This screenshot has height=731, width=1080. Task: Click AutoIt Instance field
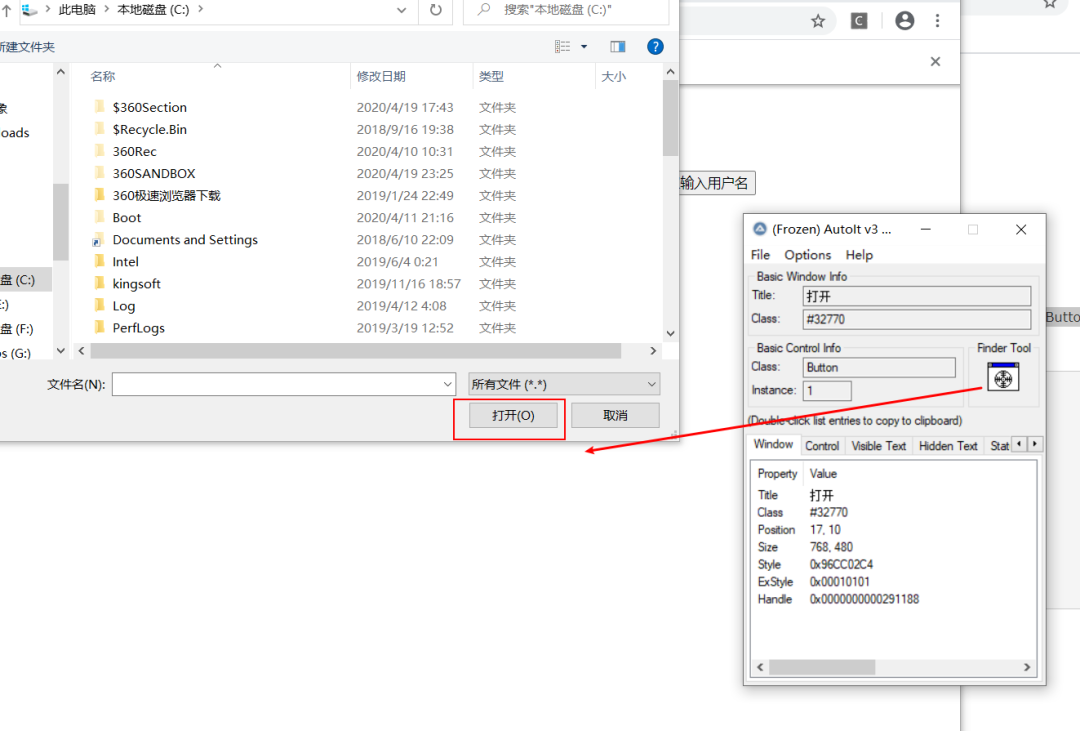(827, 391)
